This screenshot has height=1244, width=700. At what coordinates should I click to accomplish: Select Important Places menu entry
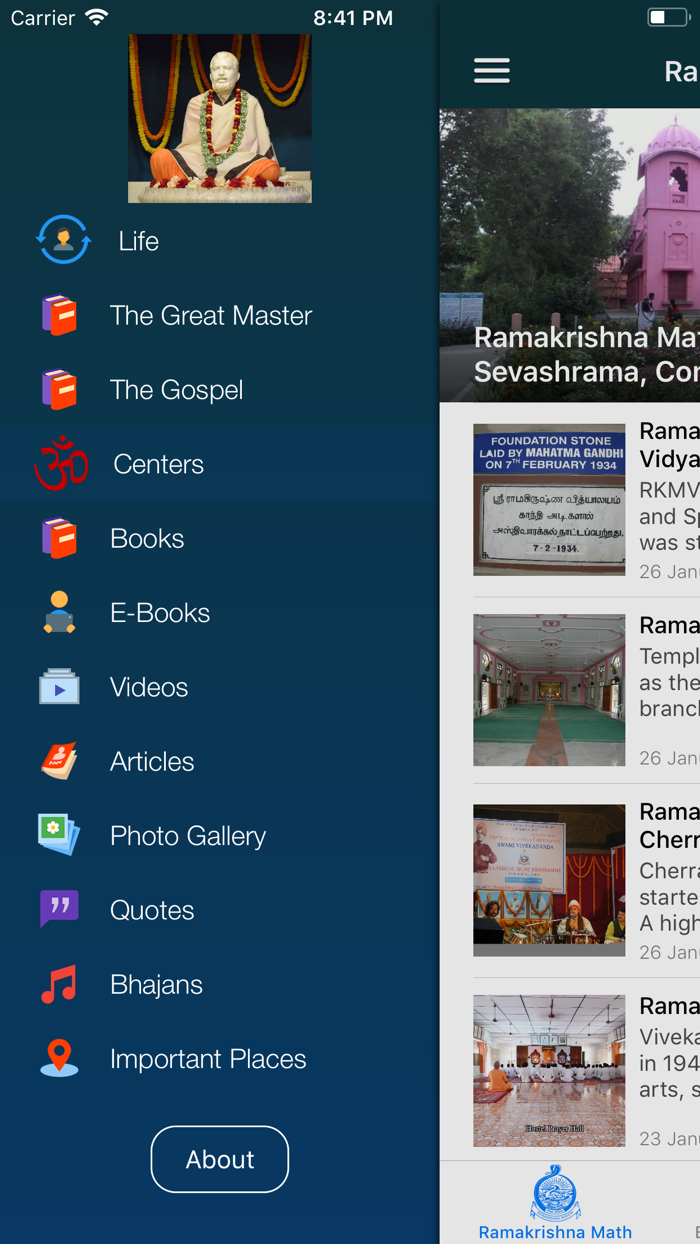[208, 1058]
